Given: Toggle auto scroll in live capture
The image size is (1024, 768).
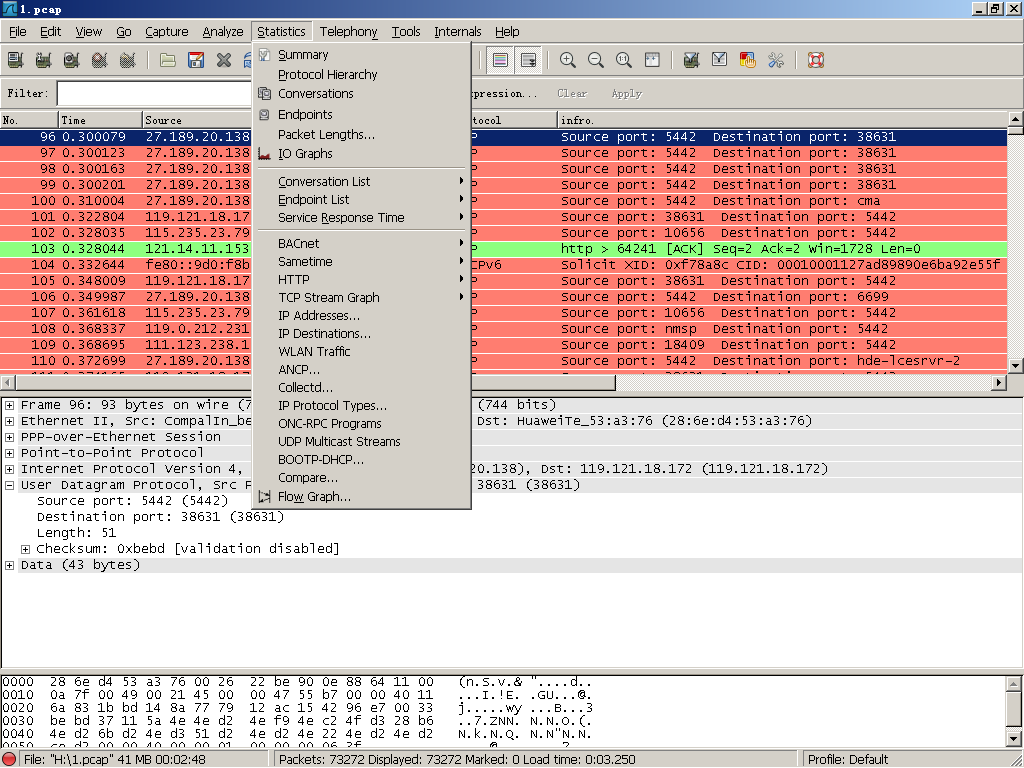Looking at the screenshot, I should 528,60.
